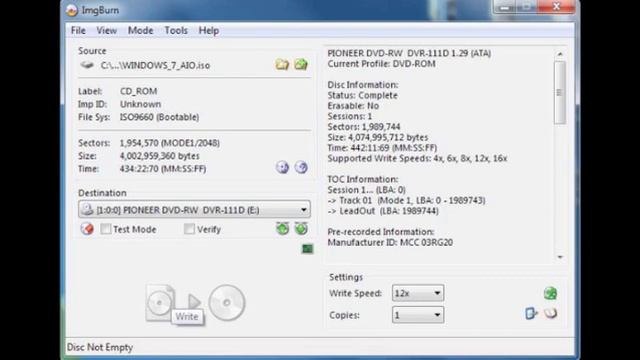Click the blue device icon in Settings
The image size is (640, 360).
[531, 313]
